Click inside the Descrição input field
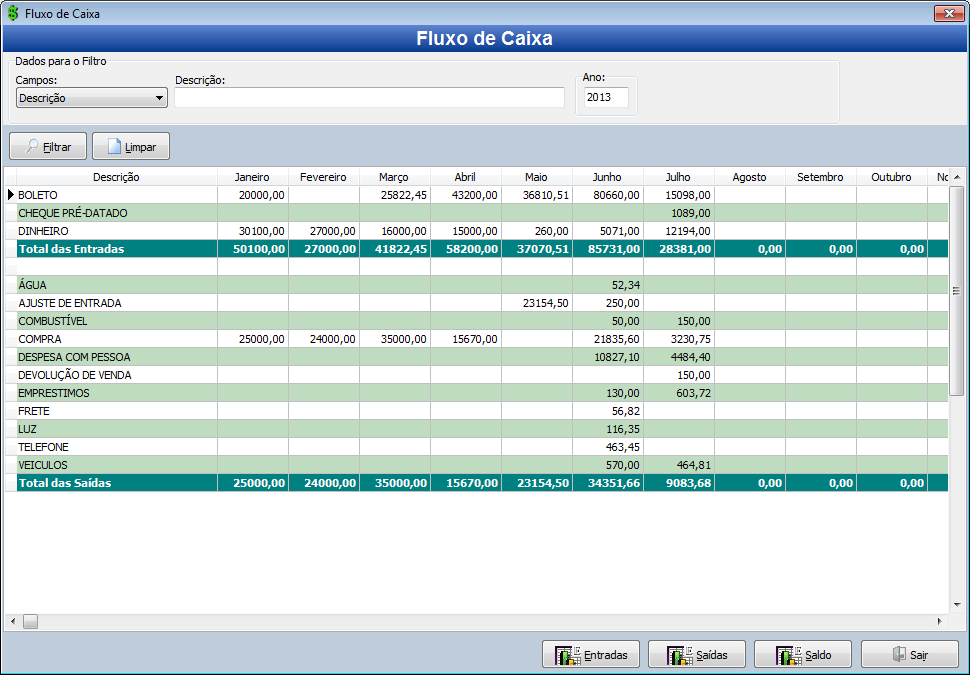The height and width of the screenshot is (675, 970). pos(370,97)
